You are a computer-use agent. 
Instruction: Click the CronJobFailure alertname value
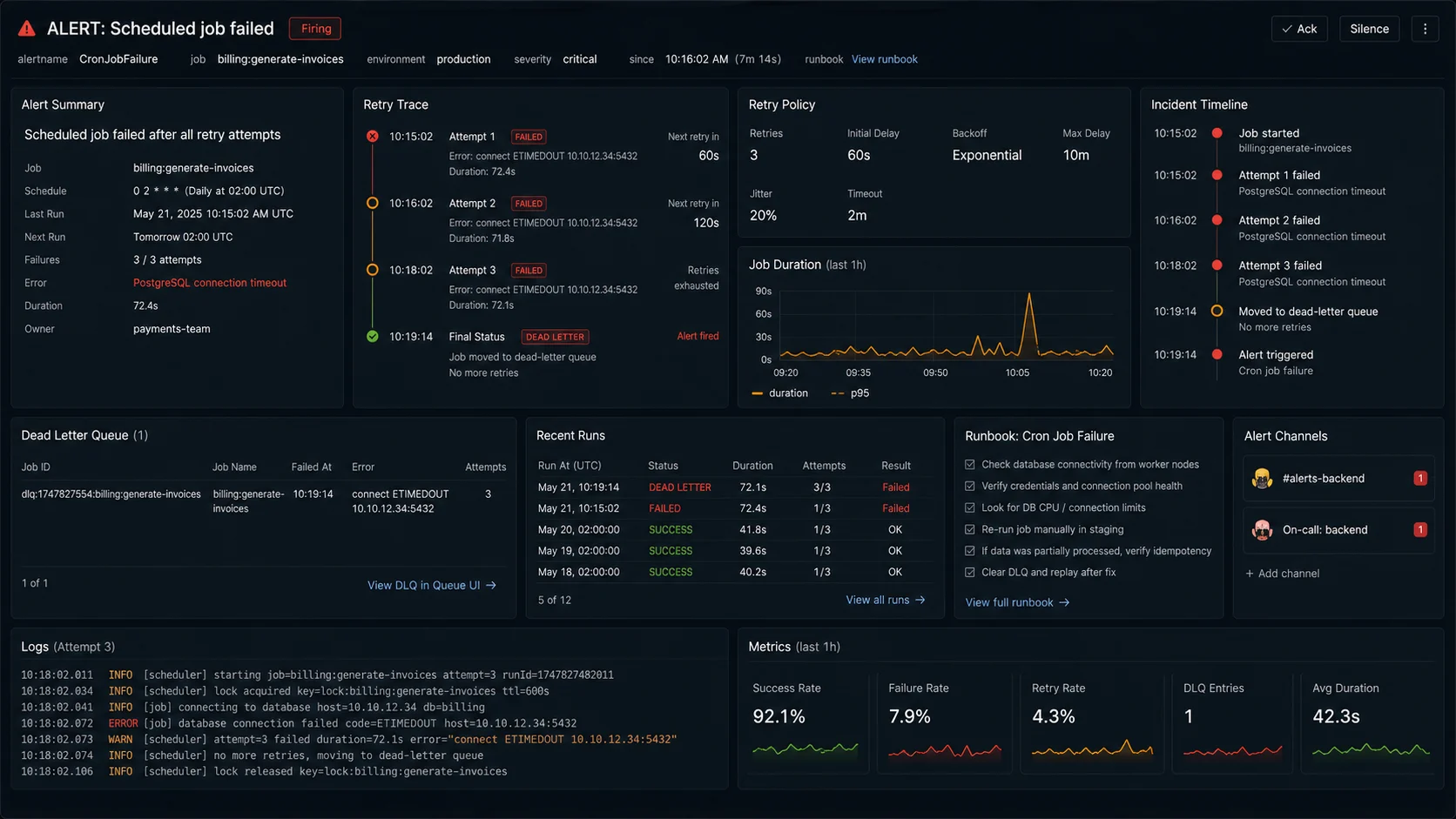pyautogui.click(x=118, y=59)
